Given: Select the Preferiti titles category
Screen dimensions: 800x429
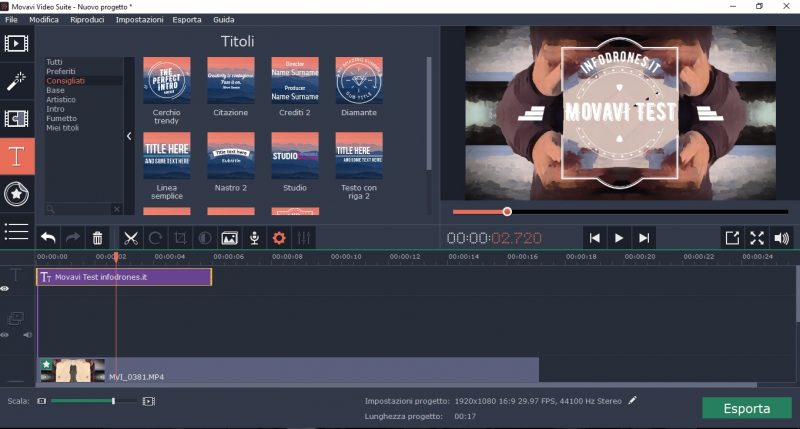Looking at the screenshot, I should (61, 71).
